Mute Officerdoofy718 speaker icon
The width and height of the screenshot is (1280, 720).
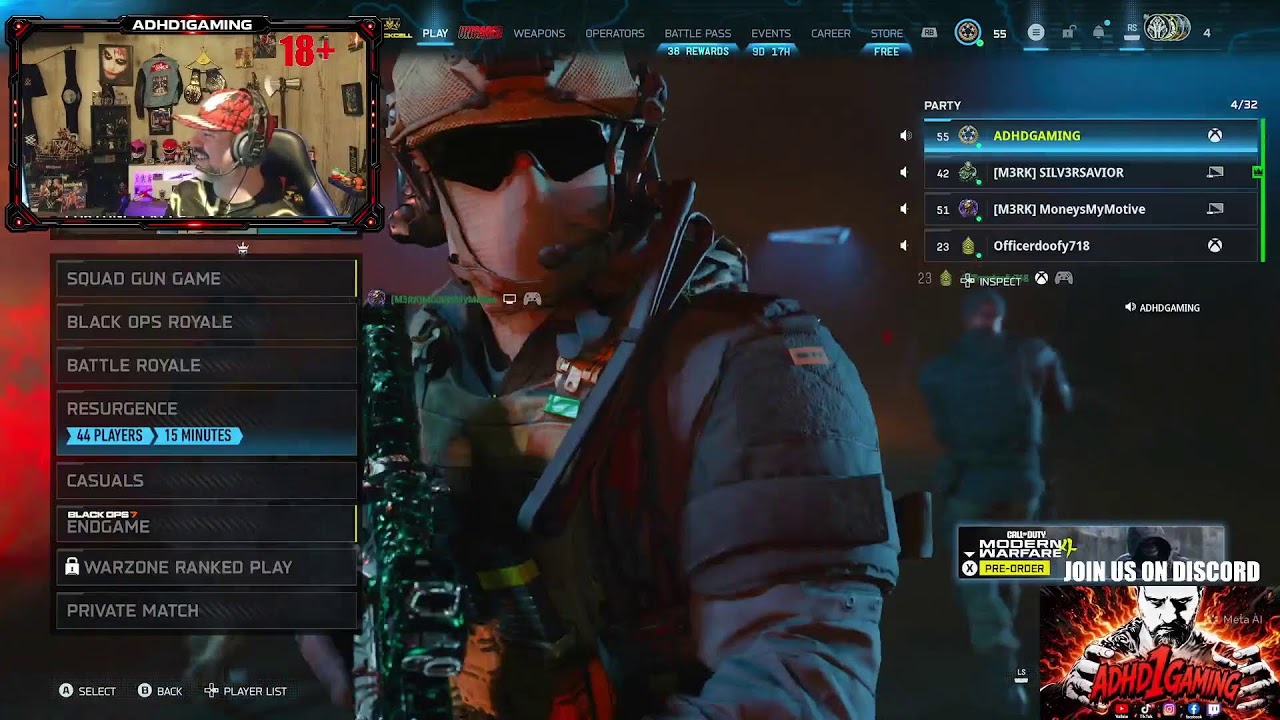click(904, 246)
